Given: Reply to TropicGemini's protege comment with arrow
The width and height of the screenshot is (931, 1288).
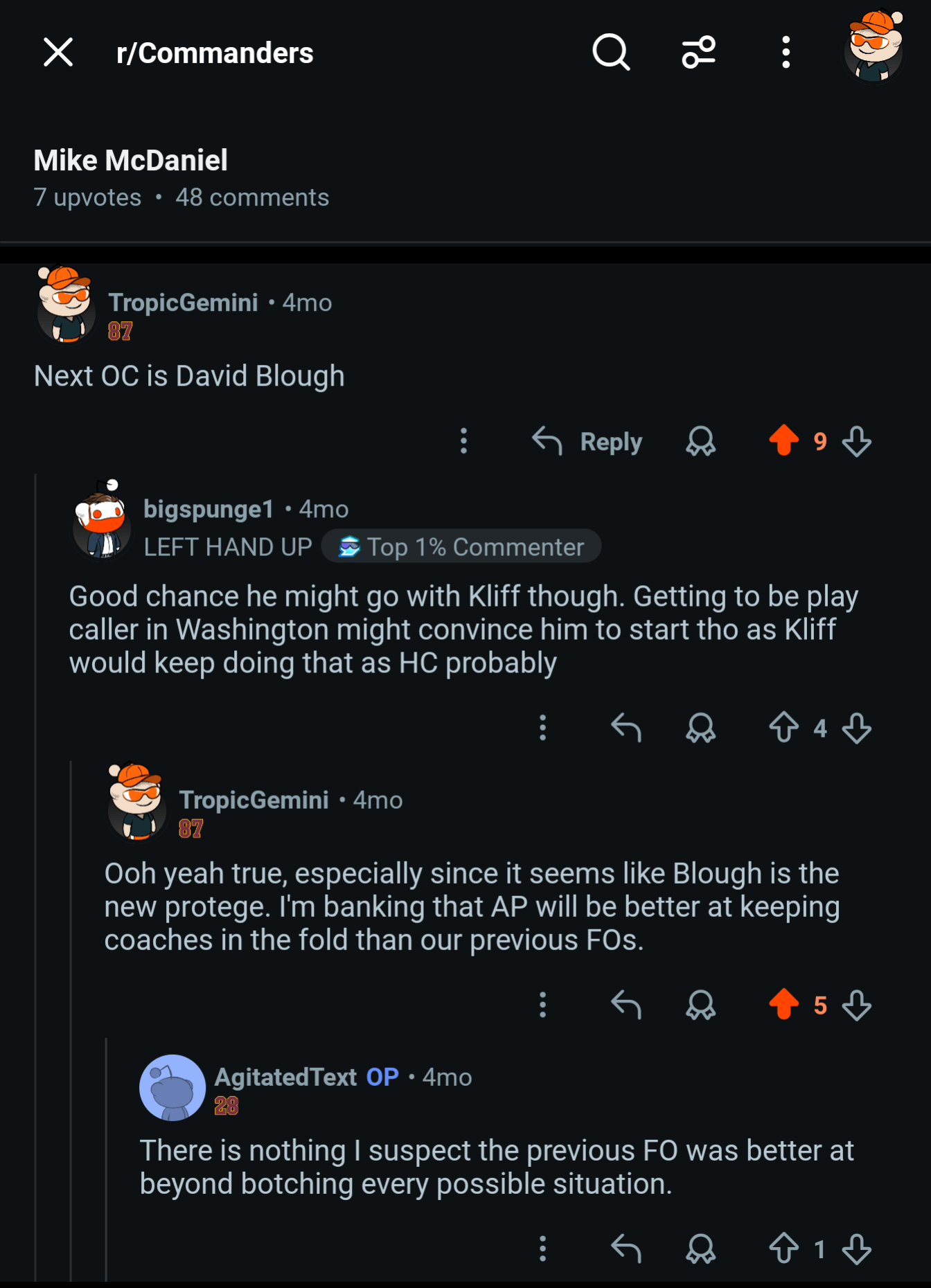Looking at the screenshot, I should click(x=626, y=1005).
